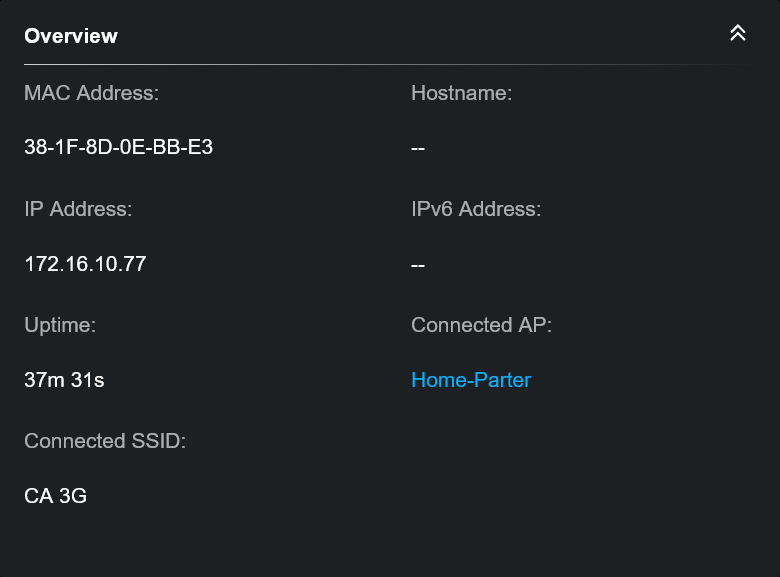Click the IPv6 Address label

click(x=476, y=209)
